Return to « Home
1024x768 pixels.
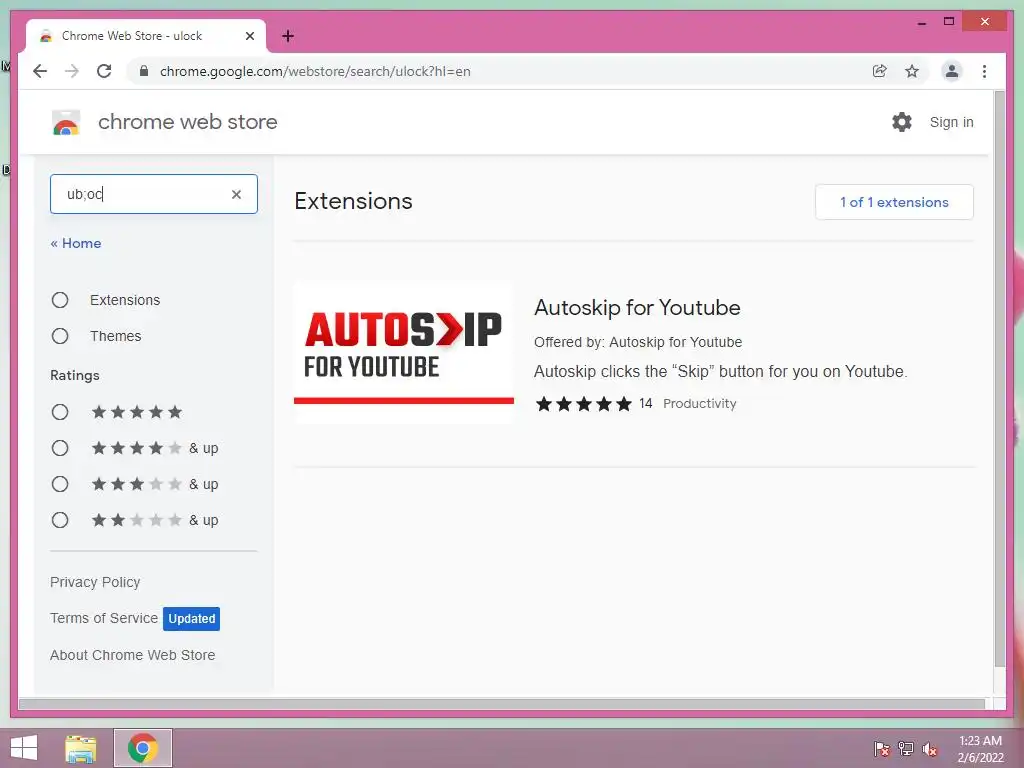76,243
